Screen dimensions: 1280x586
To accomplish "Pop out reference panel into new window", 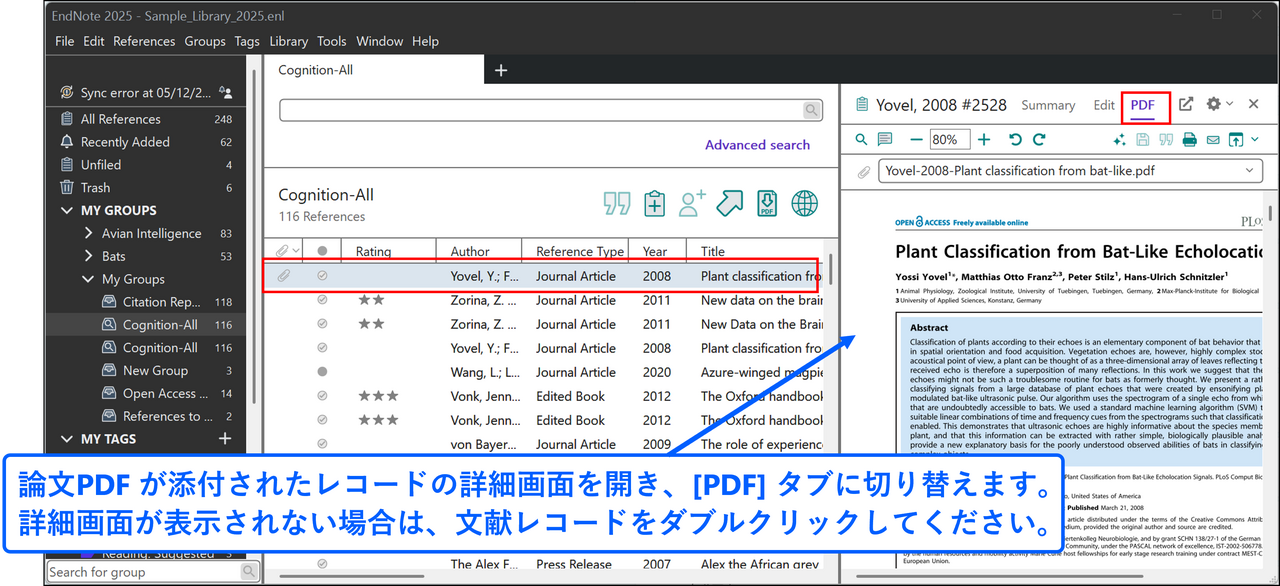I will pyautogui.click(x=1186, y=104).
